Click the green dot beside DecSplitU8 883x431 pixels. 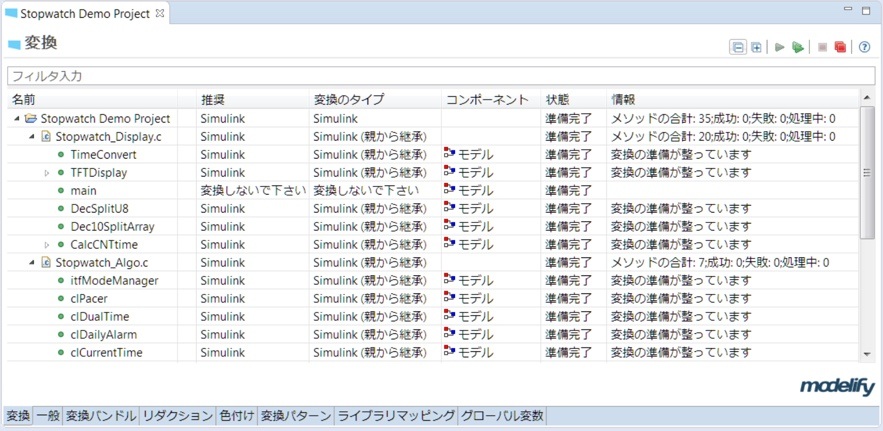pos(61,208)
